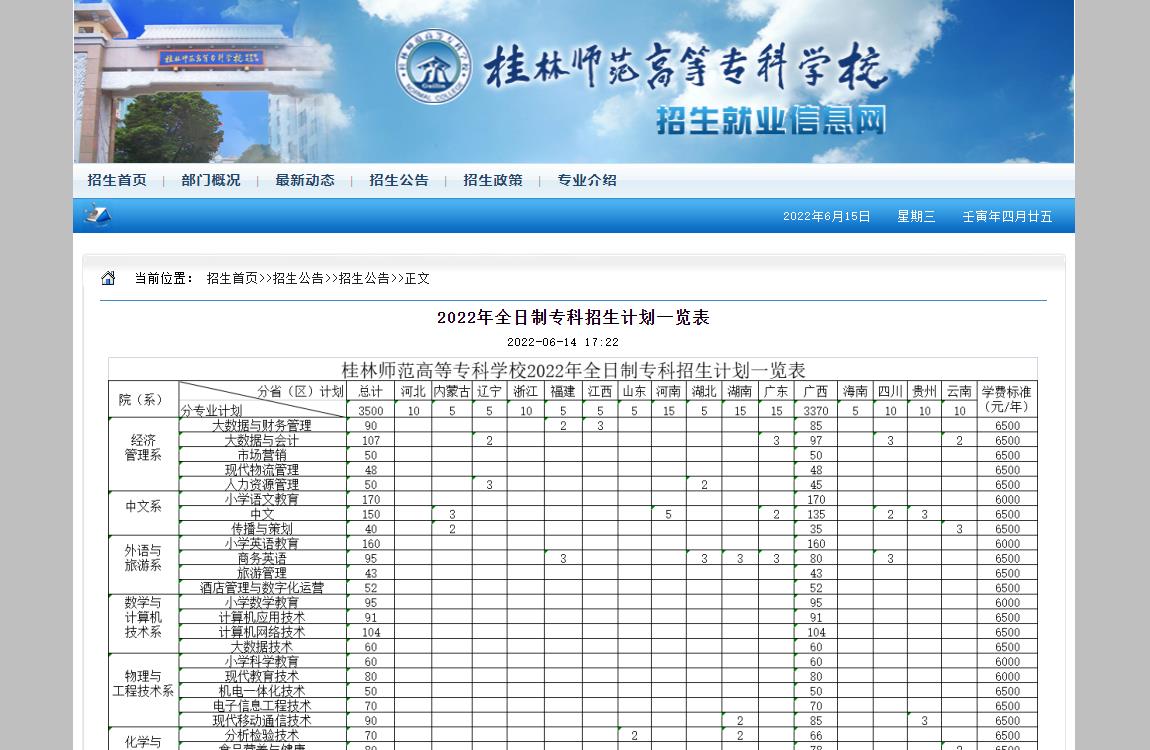Click the 大数据技术 major cell
The image size is (1150, 750).
262,647
